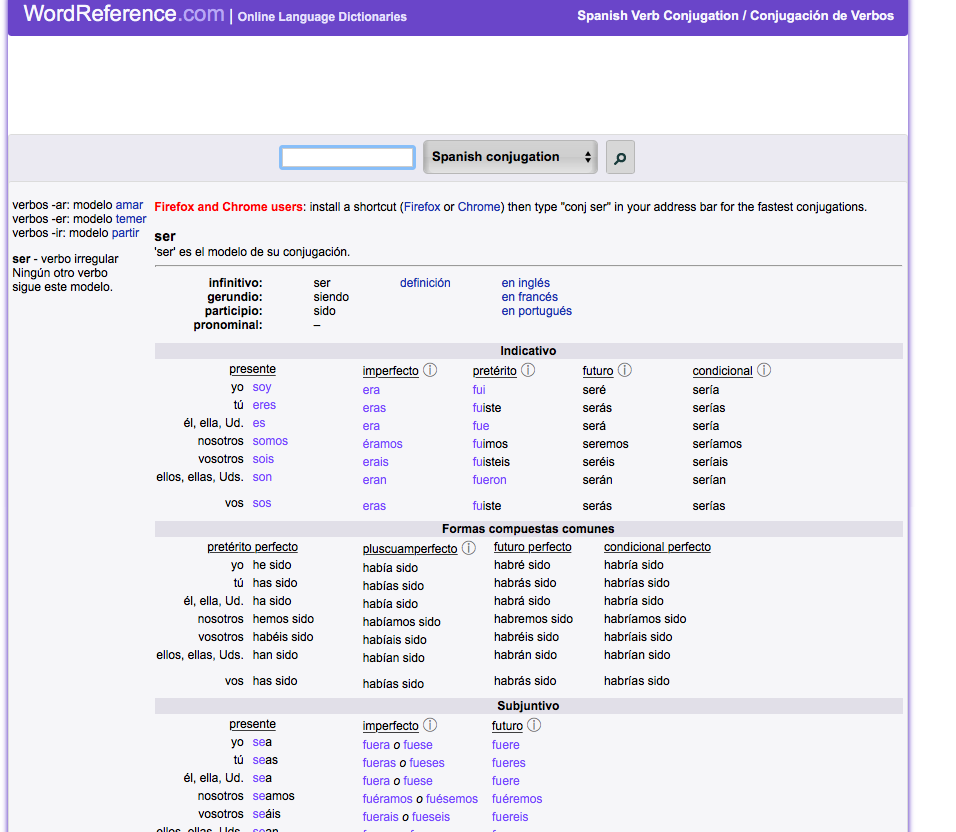Click the word 'fuéremos'

(517, 798)
